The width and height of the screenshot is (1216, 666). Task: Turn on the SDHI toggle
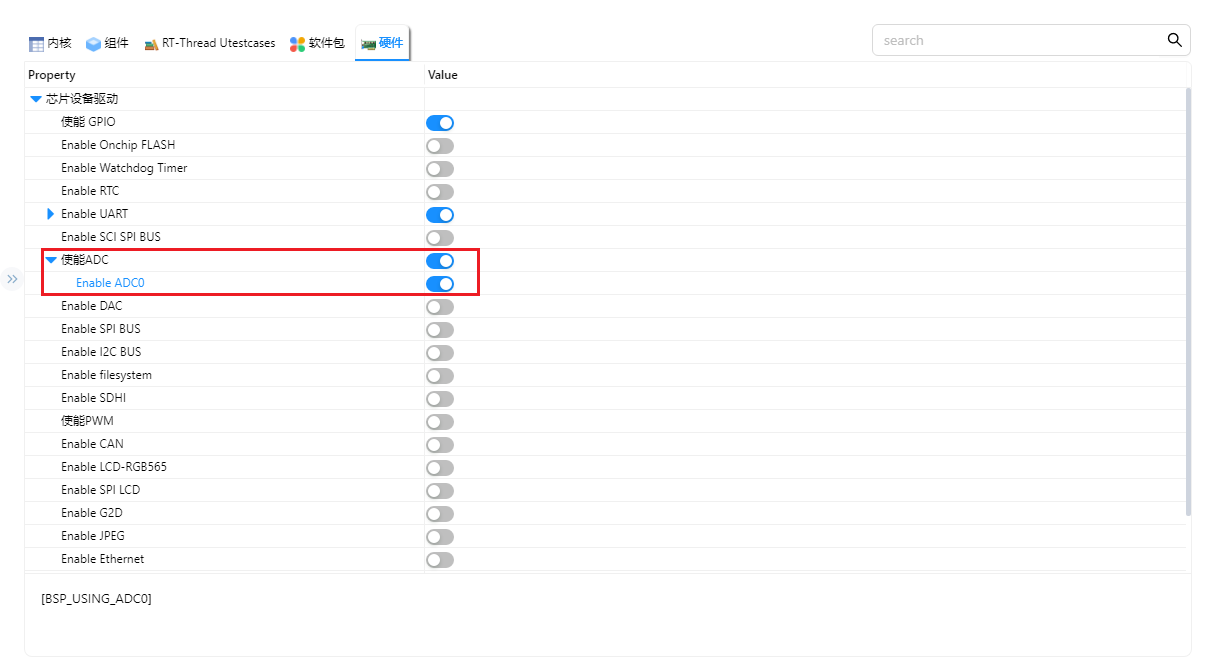click(x=440, y=399)
